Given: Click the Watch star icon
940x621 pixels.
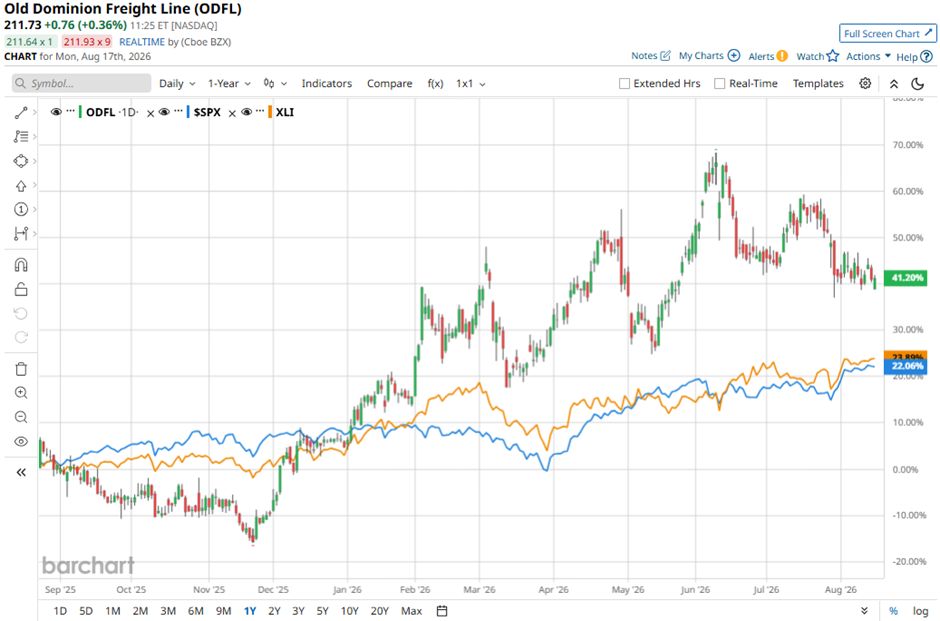Looking at the screenshot, I should click(x=833, y=56).
